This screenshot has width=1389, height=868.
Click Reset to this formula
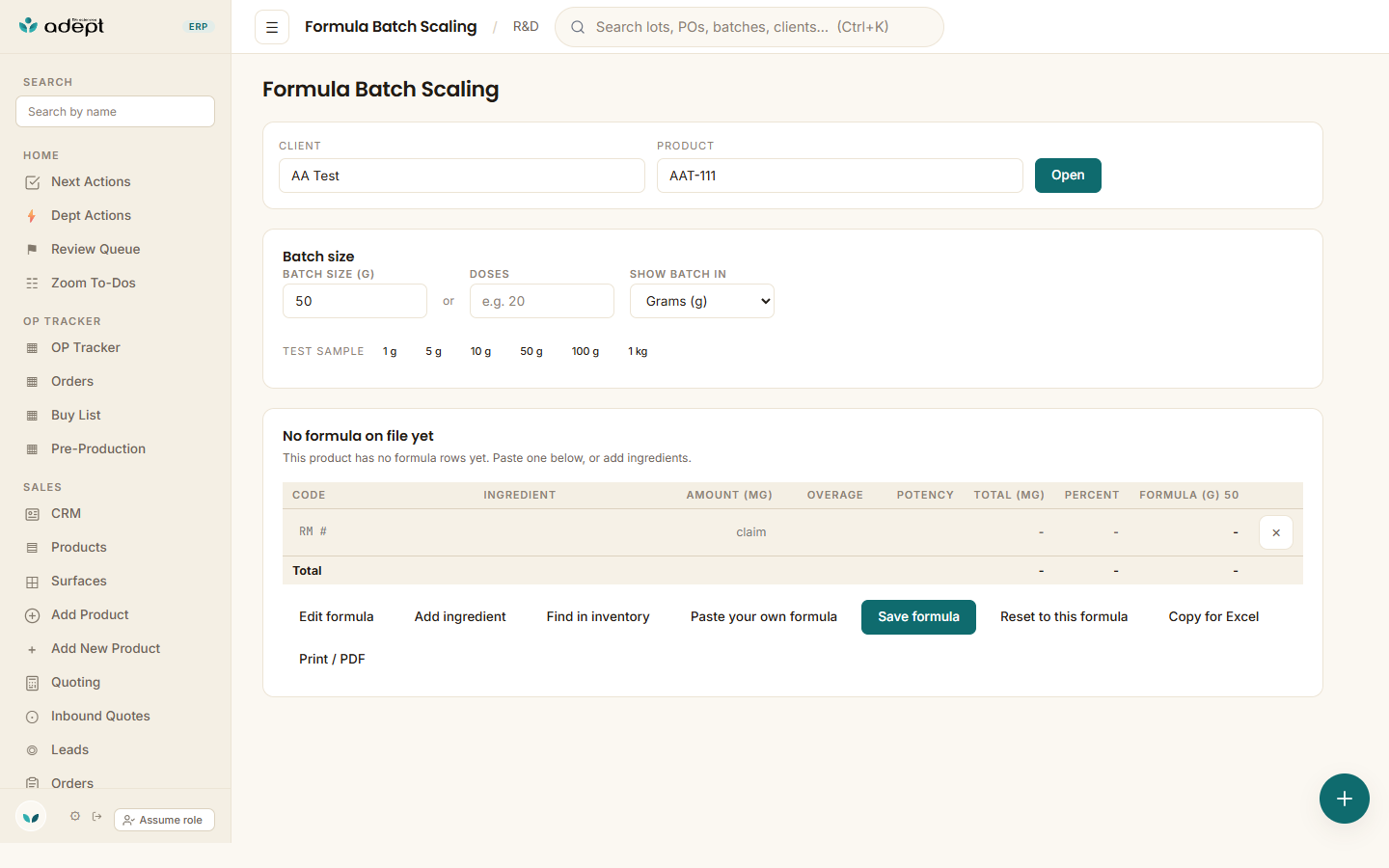(1064, 617)
